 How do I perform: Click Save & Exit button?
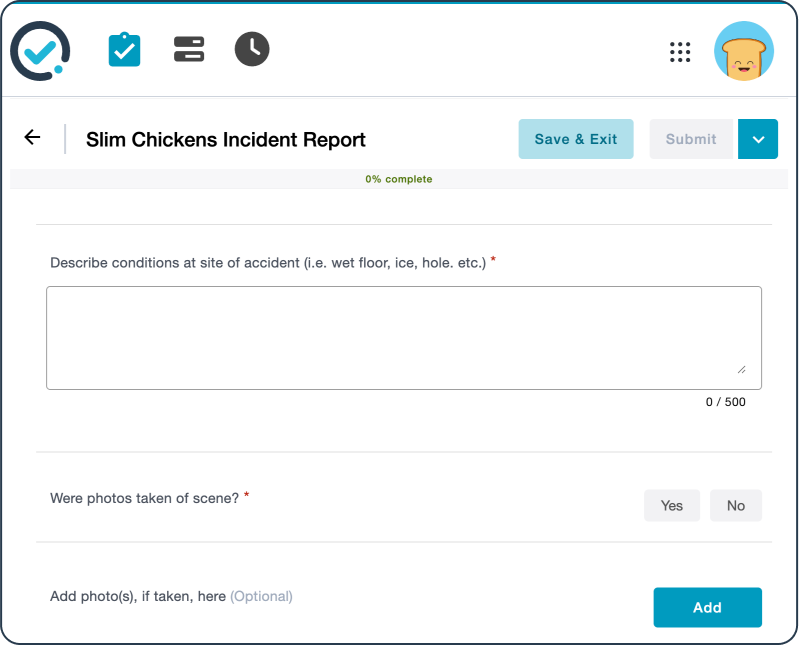[576, 139]
